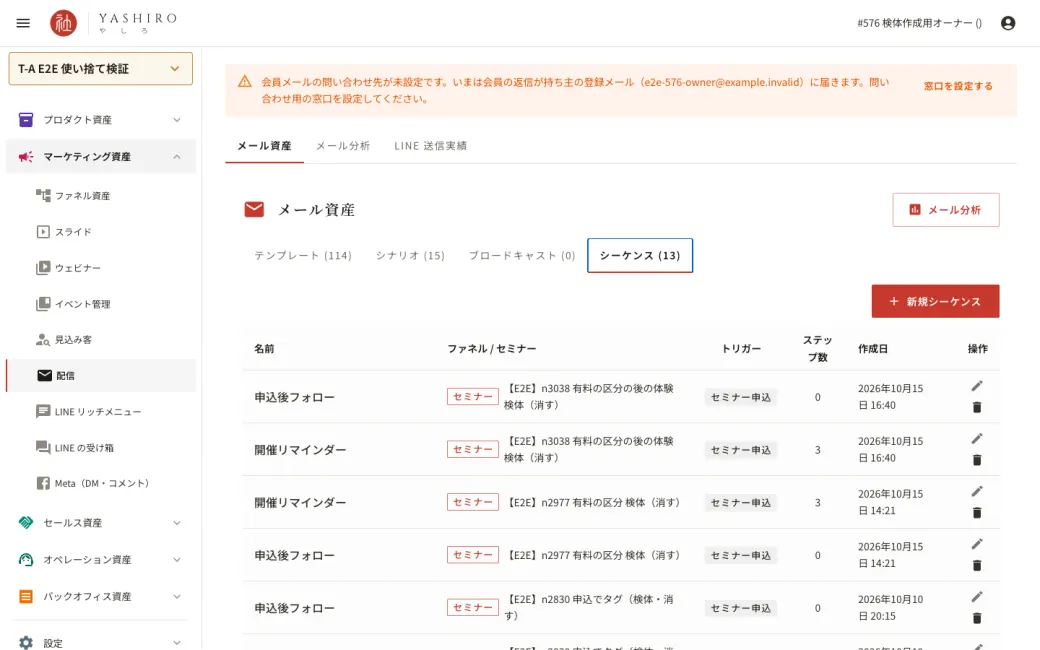Select the シーケンス (13) tab

pos(640,255)
